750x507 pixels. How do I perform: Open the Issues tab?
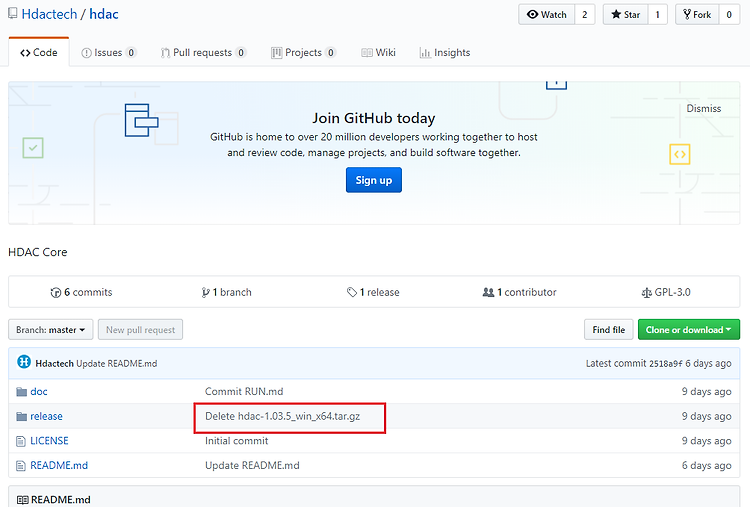109,53
